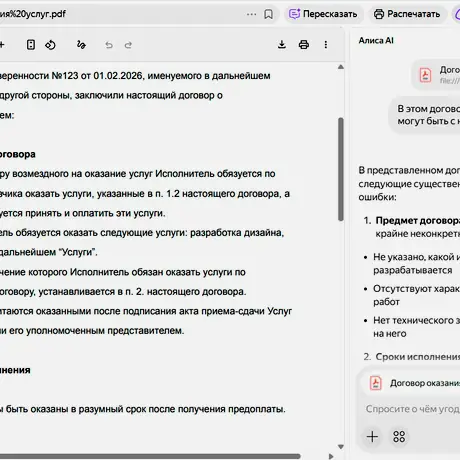Click the horizontal scrollbar at the bottom
The image size is (460, 460).
(x=150, y=456)
